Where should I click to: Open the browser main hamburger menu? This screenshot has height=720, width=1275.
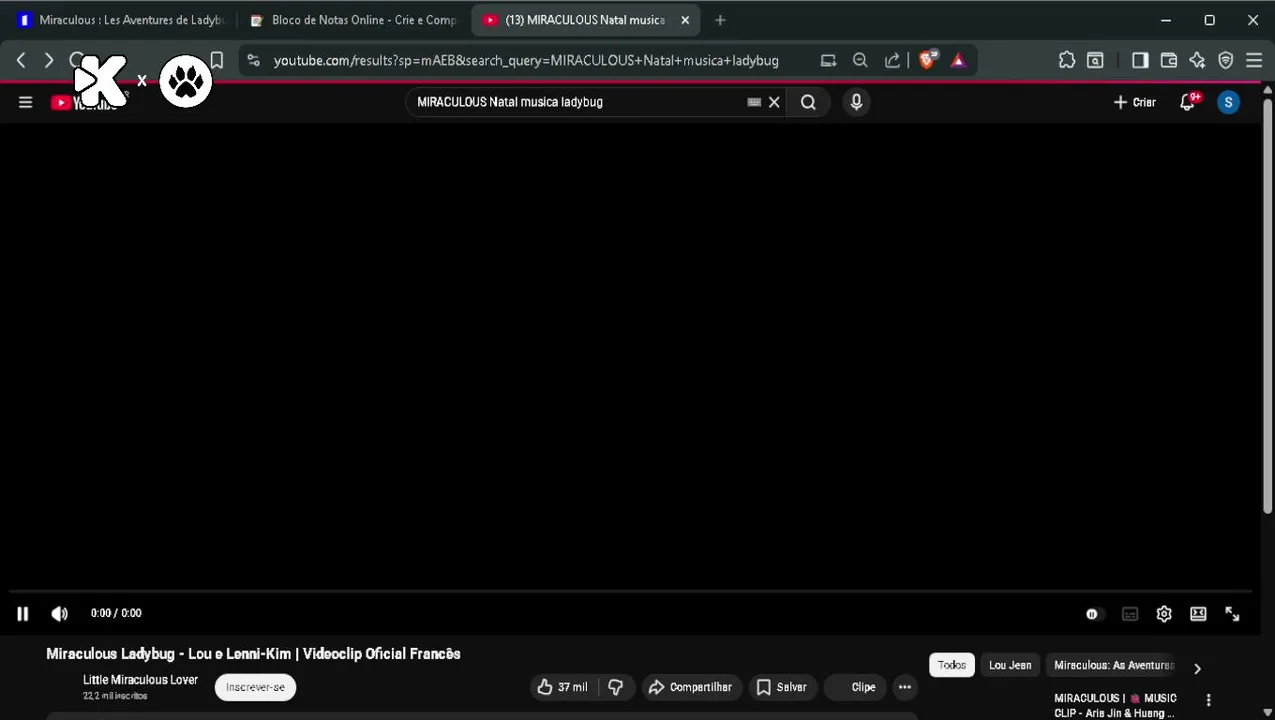1254,60
